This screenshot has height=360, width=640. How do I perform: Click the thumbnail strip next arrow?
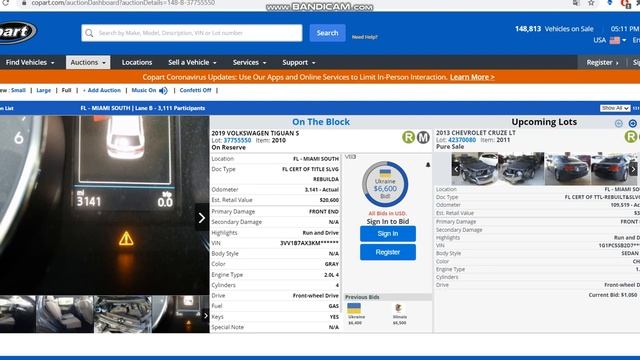tap(206, 315)
